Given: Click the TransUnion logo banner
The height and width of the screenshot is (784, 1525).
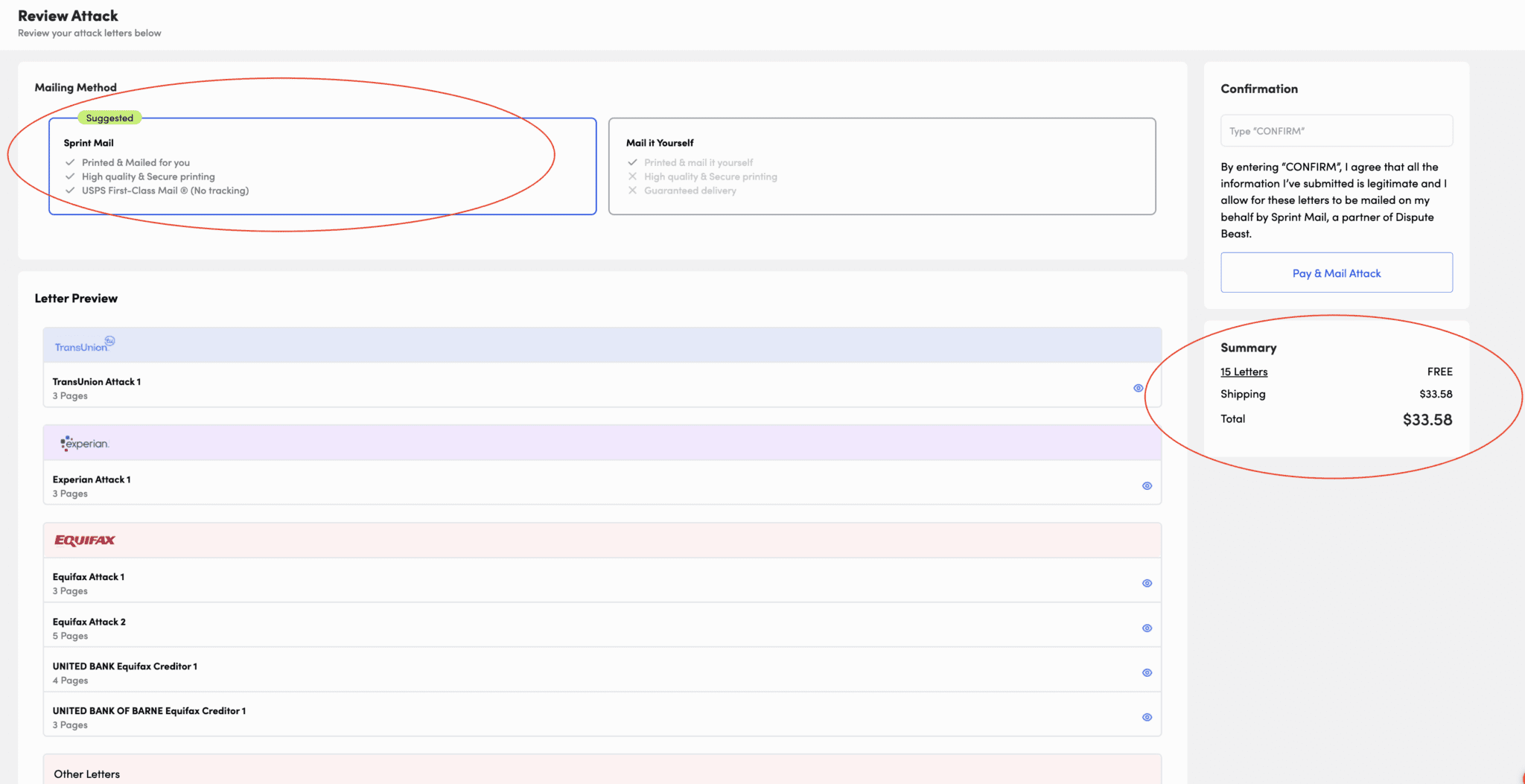Looking at the screenshot, I should point(83,344).
